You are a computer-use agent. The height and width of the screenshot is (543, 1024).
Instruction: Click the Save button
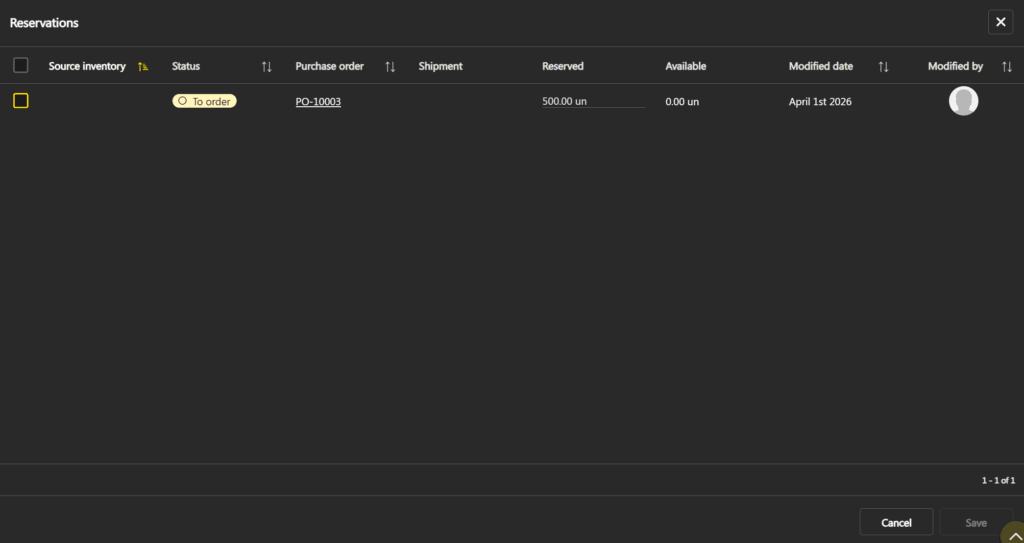[975, 522]
